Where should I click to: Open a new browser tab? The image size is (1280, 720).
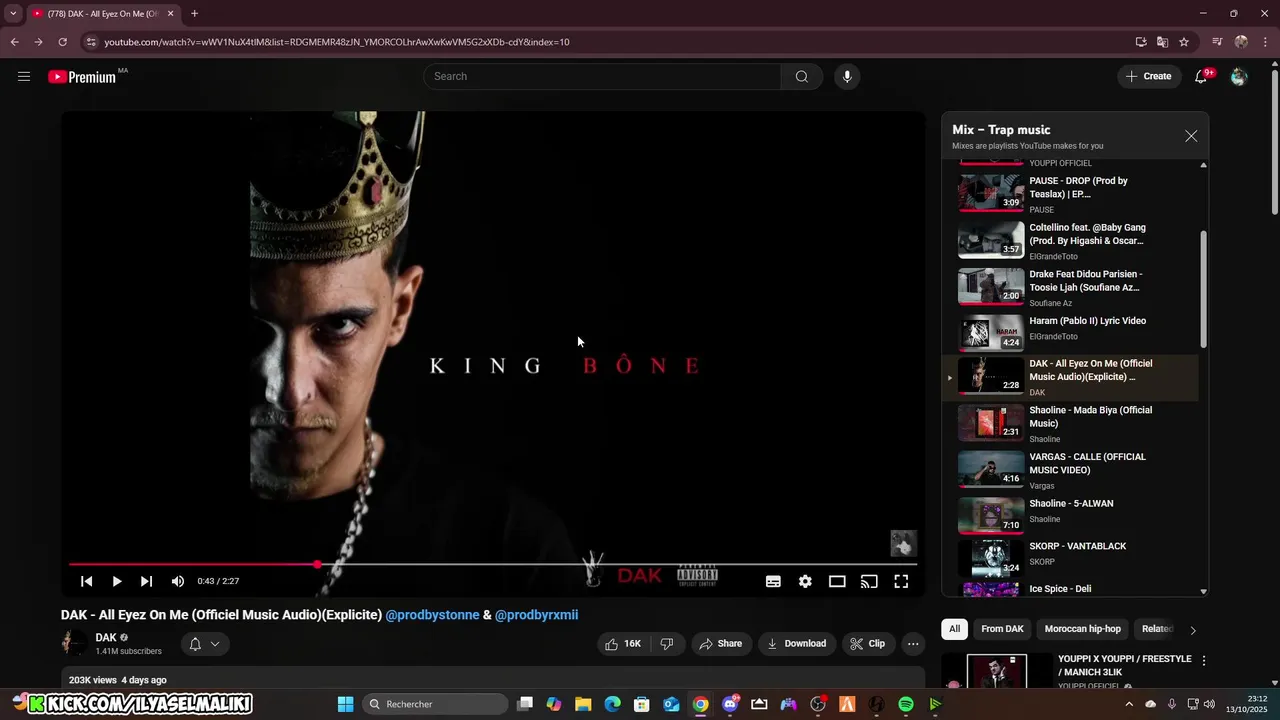(194, 14)
